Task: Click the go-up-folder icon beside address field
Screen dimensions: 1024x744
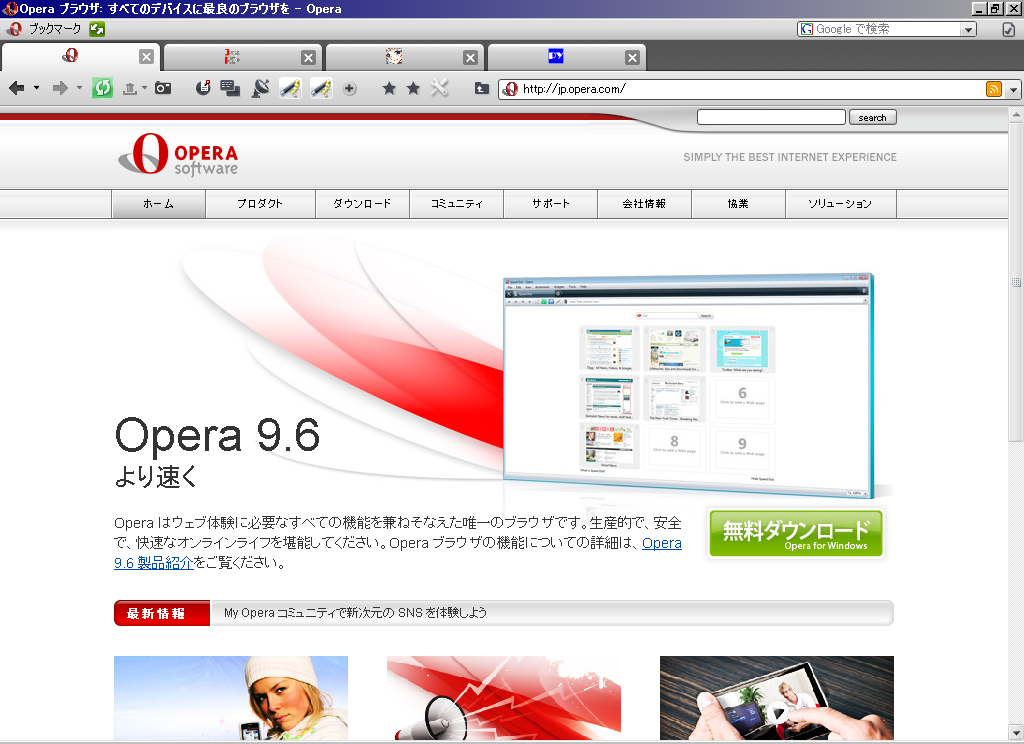Action: coord(481,88)
